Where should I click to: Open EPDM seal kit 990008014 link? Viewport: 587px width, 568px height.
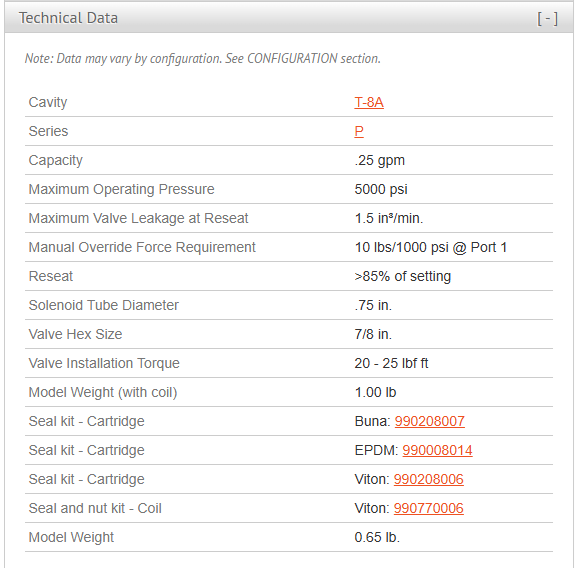click(437, 450)
